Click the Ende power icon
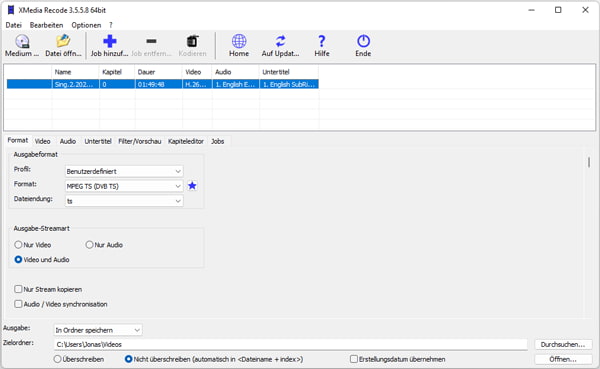600x369 pixels. click(363, 41)
